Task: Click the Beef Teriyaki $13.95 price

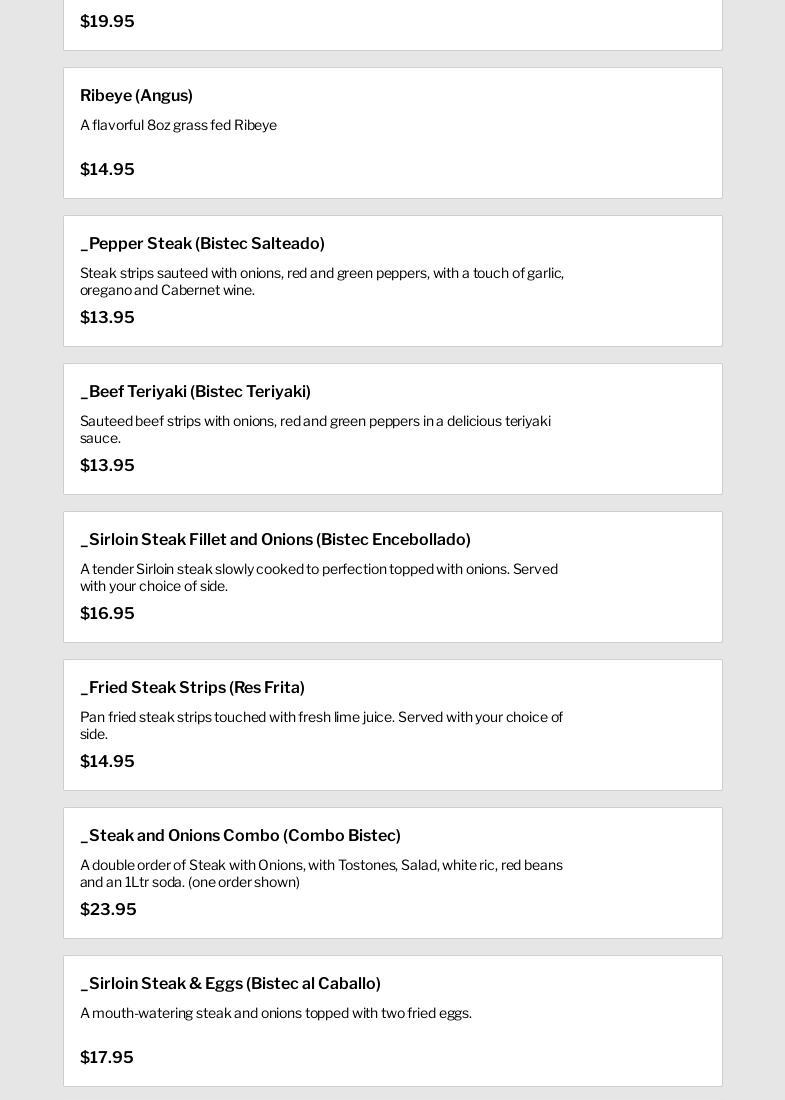Action: tap(107, 466)
